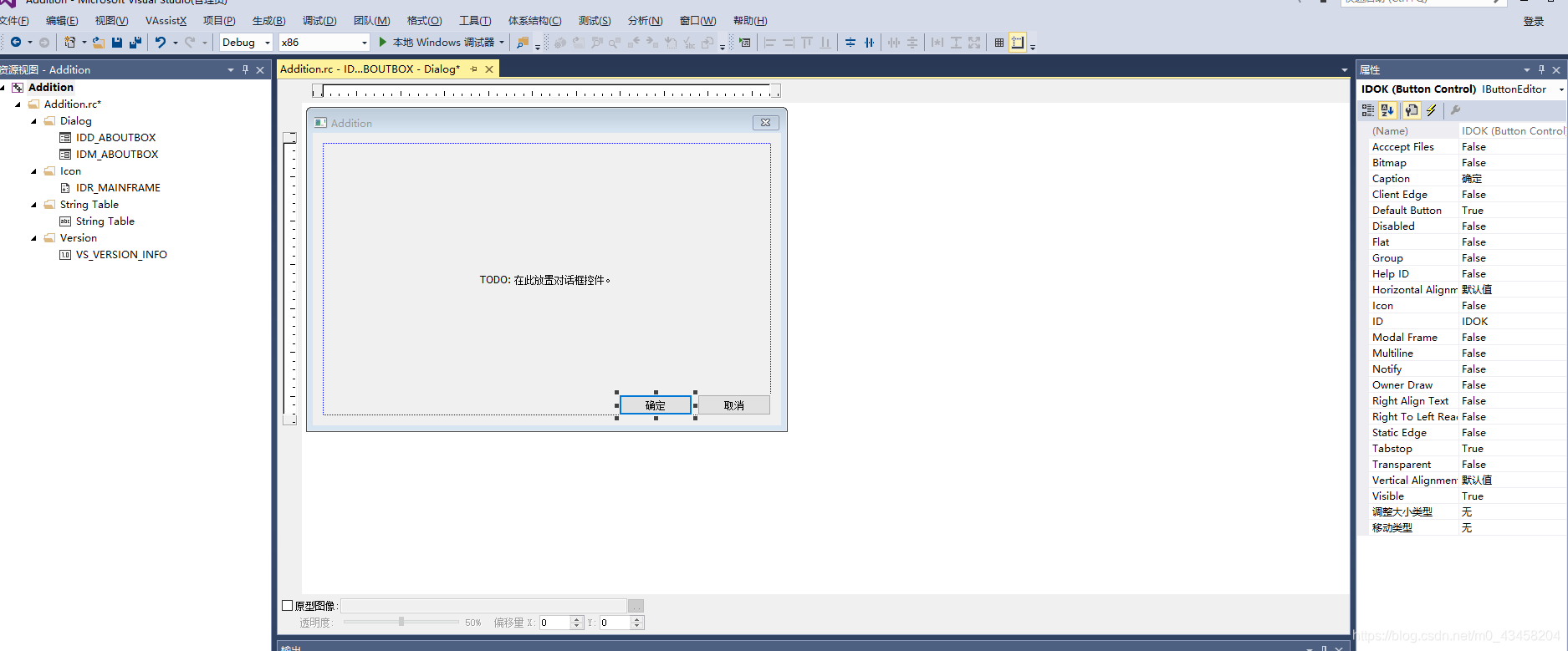Collapse the Version folder node
Screen dimensions: 1568x651
(x=34, y=238)
